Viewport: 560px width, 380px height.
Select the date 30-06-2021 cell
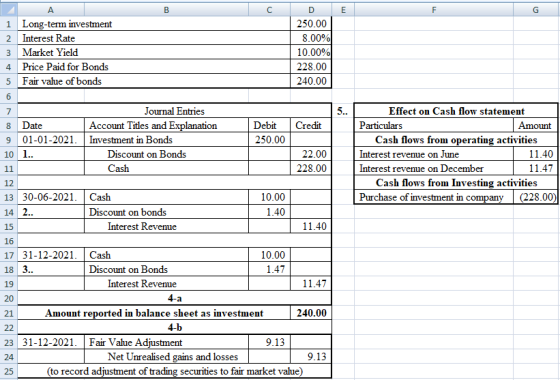click(x=51, y=197)
